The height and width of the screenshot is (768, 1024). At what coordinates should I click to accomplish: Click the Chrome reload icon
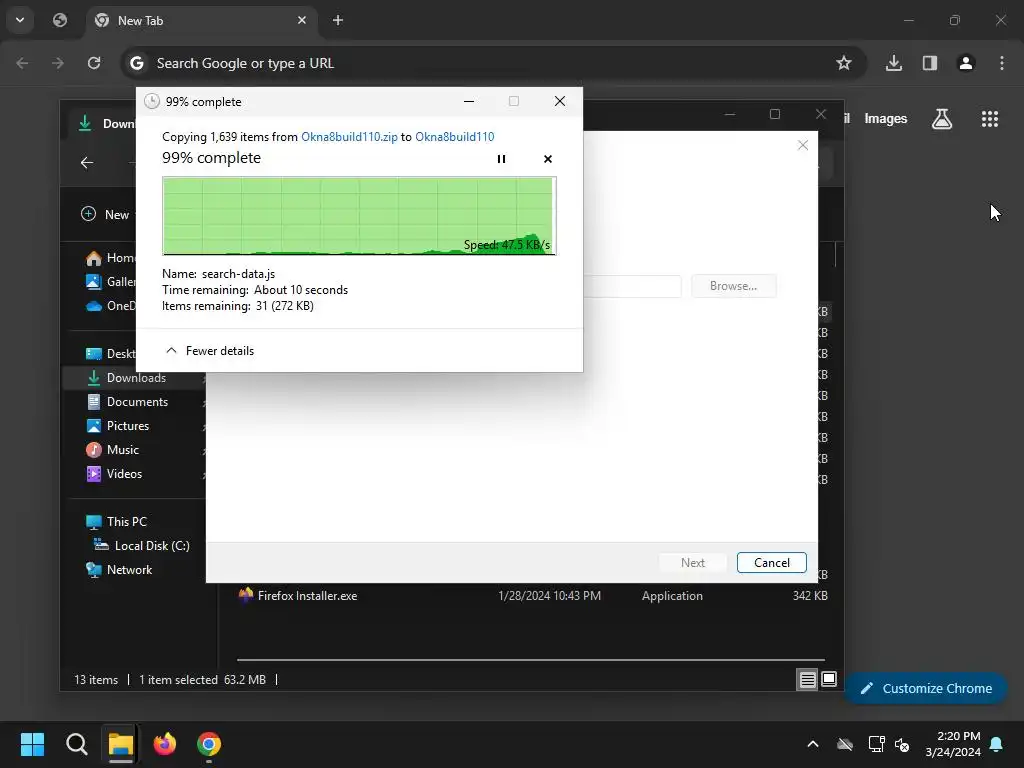[94, 63]
